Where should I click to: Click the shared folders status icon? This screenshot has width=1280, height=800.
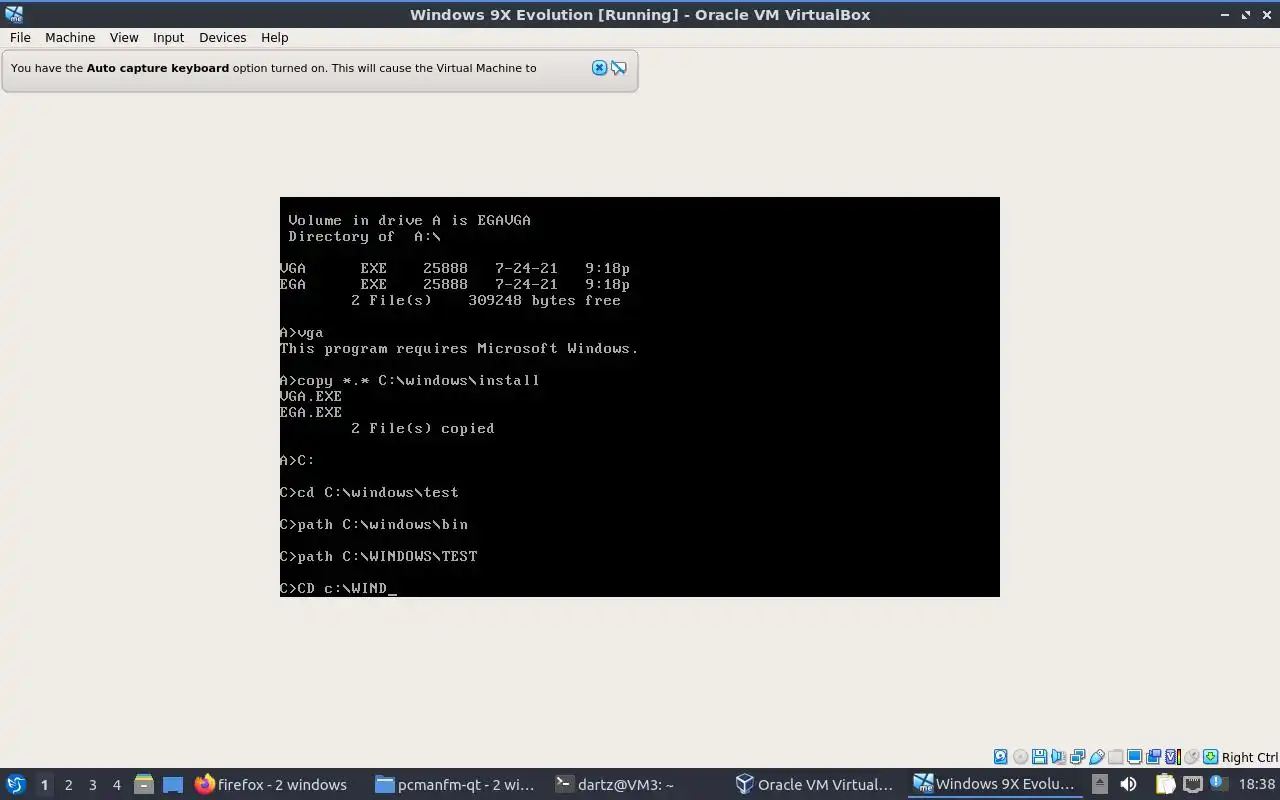click(x=1116, y=757)
